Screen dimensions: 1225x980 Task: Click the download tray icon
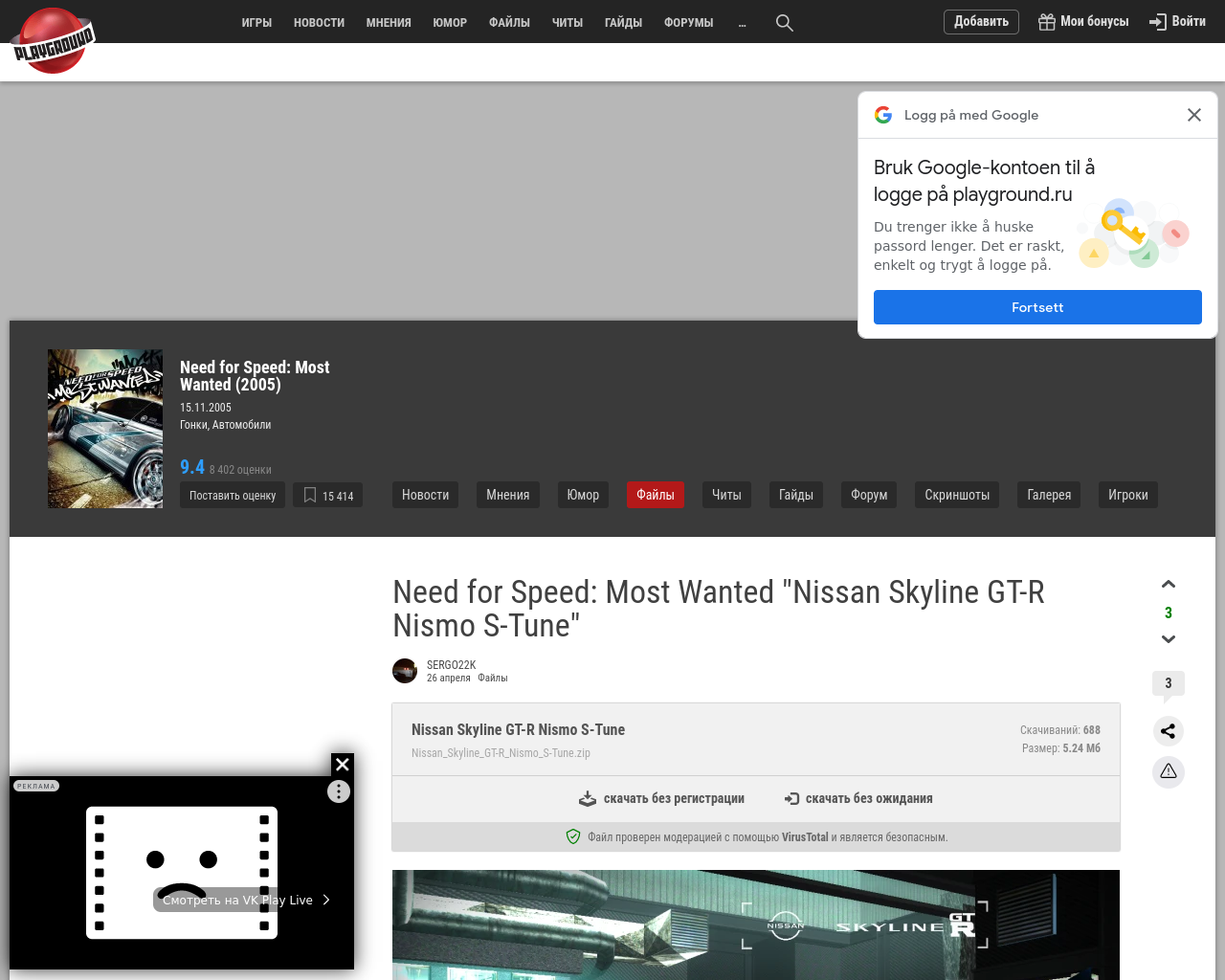(x=588, y=798)
